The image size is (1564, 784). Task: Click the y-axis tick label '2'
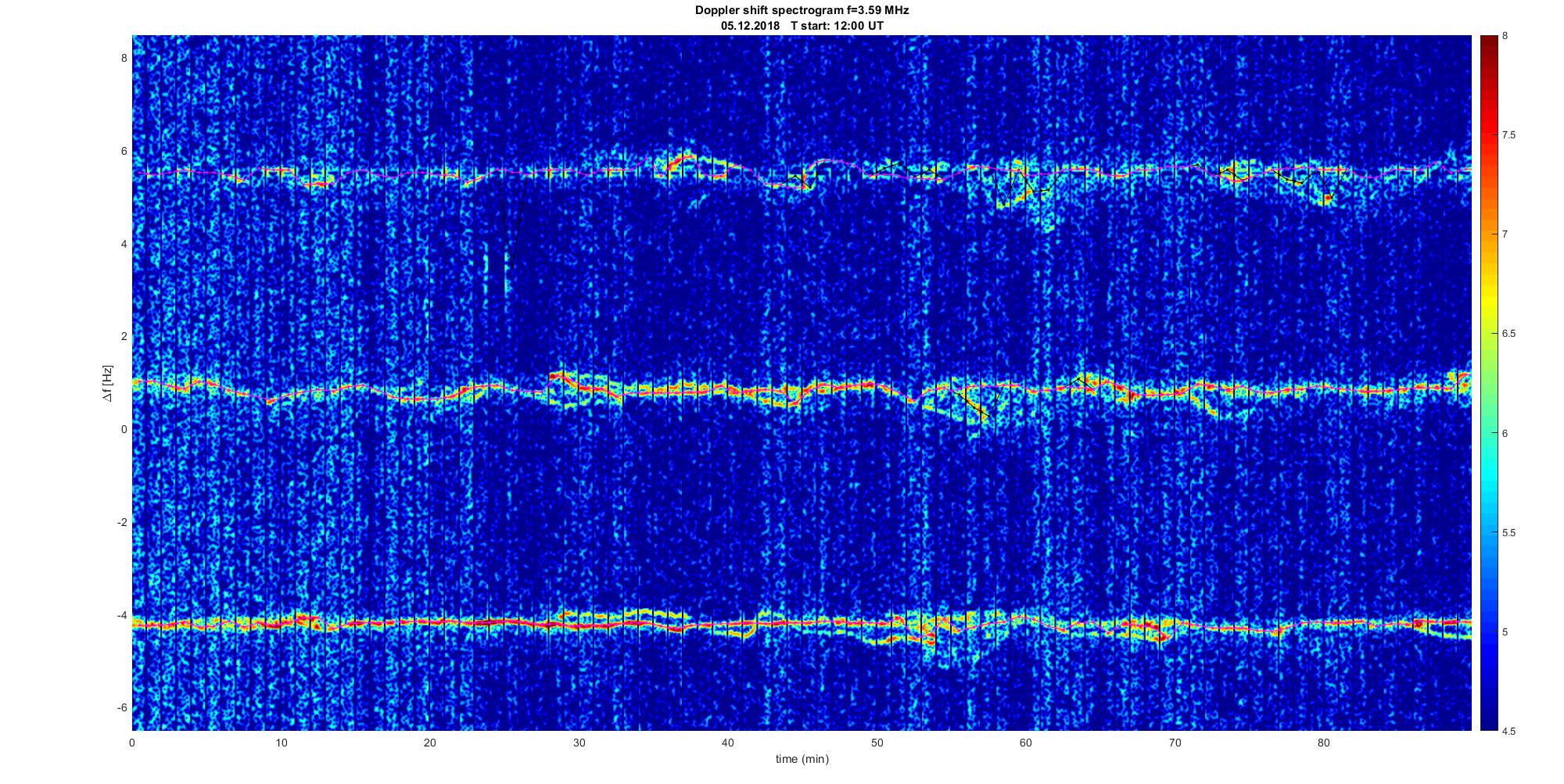point(124,336)
